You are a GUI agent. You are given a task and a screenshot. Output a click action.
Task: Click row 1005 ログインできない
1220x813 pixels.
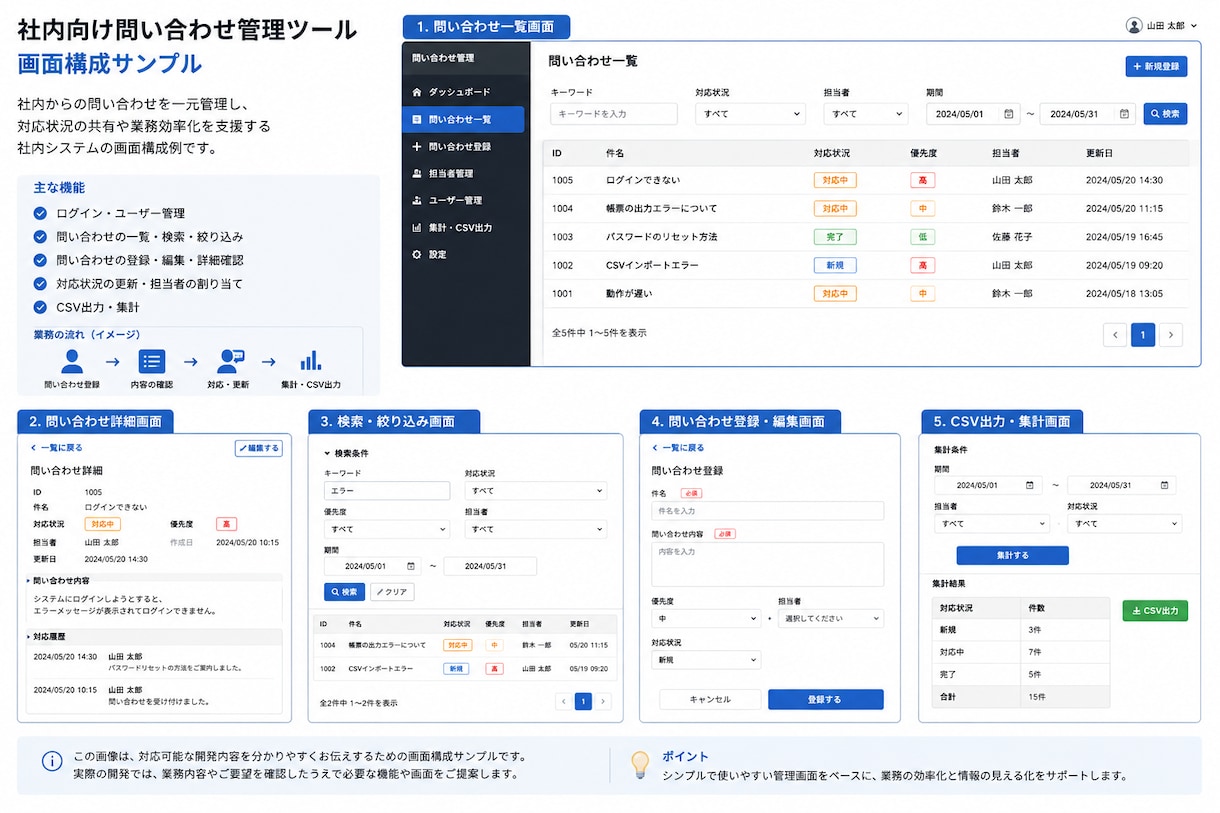pos(867,180)
